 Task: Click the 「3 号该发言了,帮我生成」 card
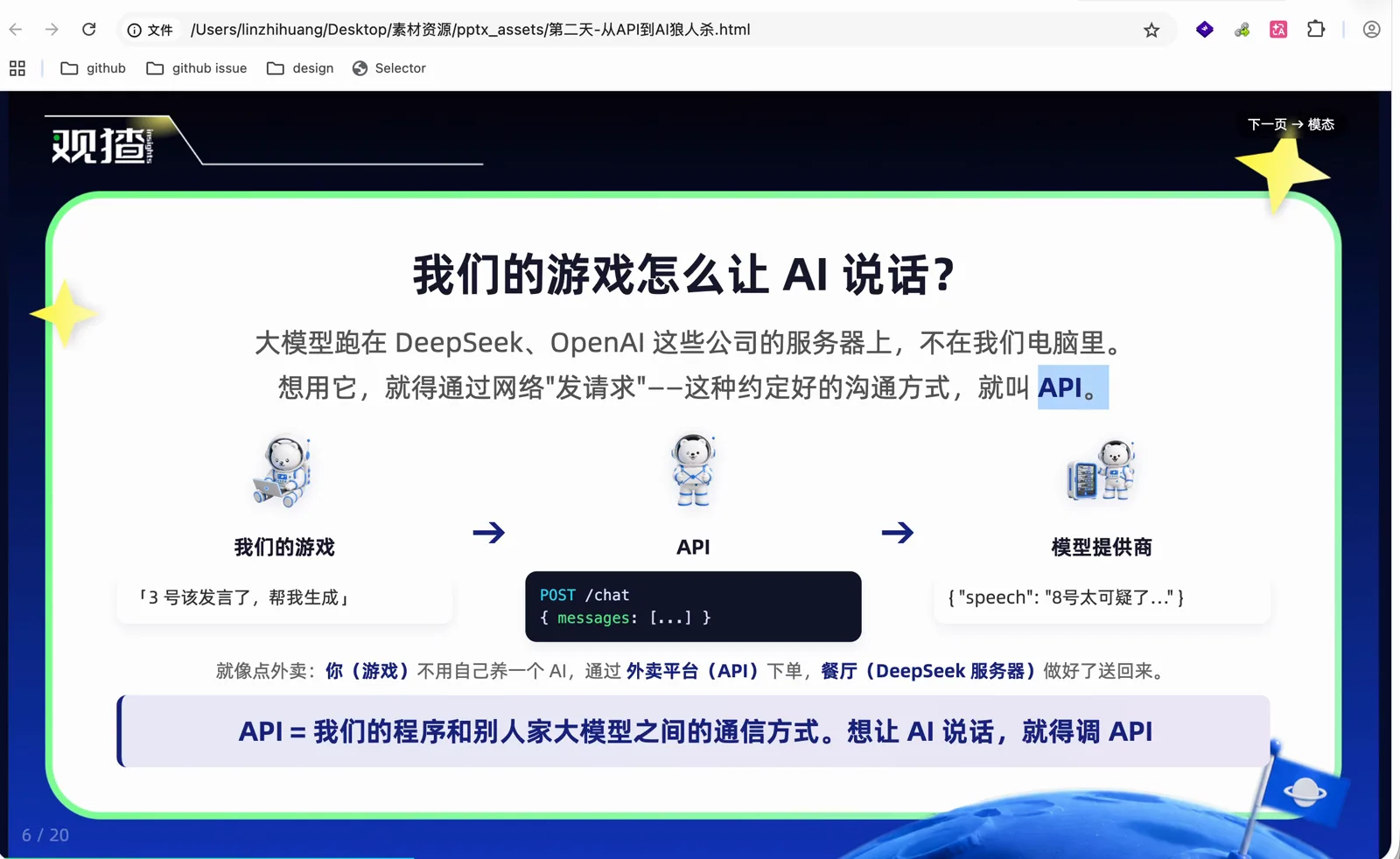284,598
